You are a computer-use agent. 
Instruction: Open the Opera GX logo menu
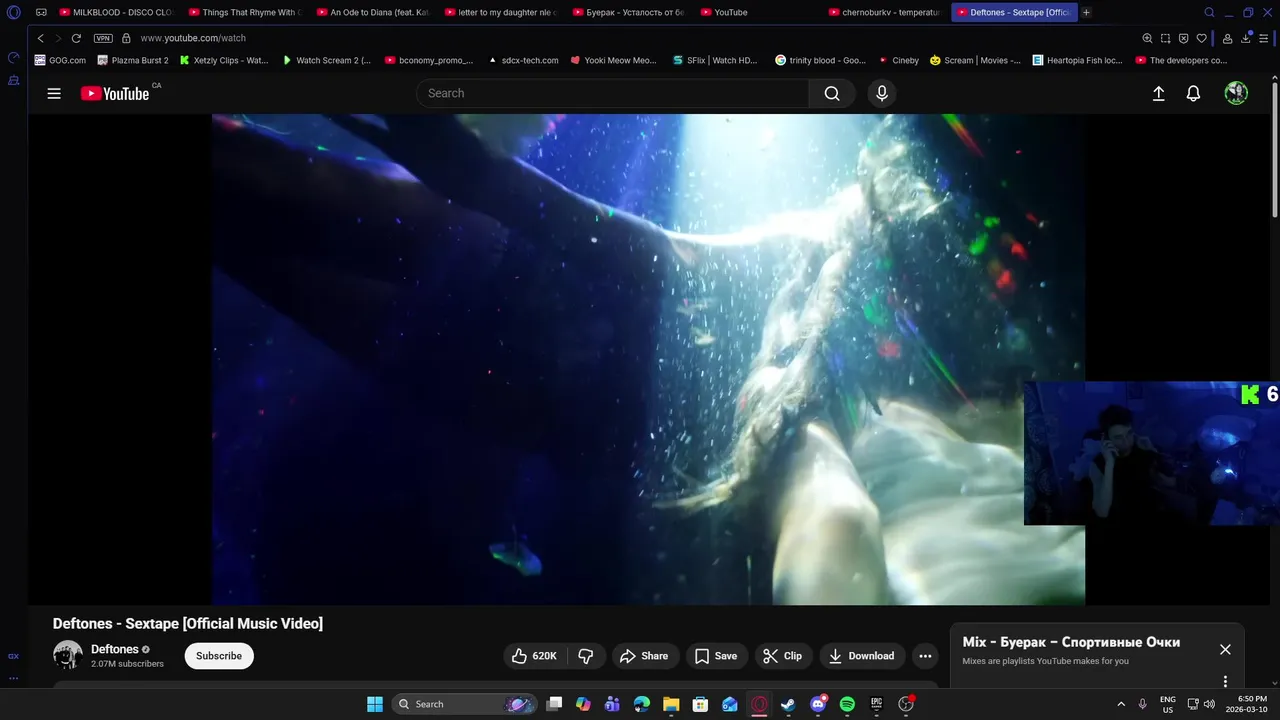(x=14, y=12)
